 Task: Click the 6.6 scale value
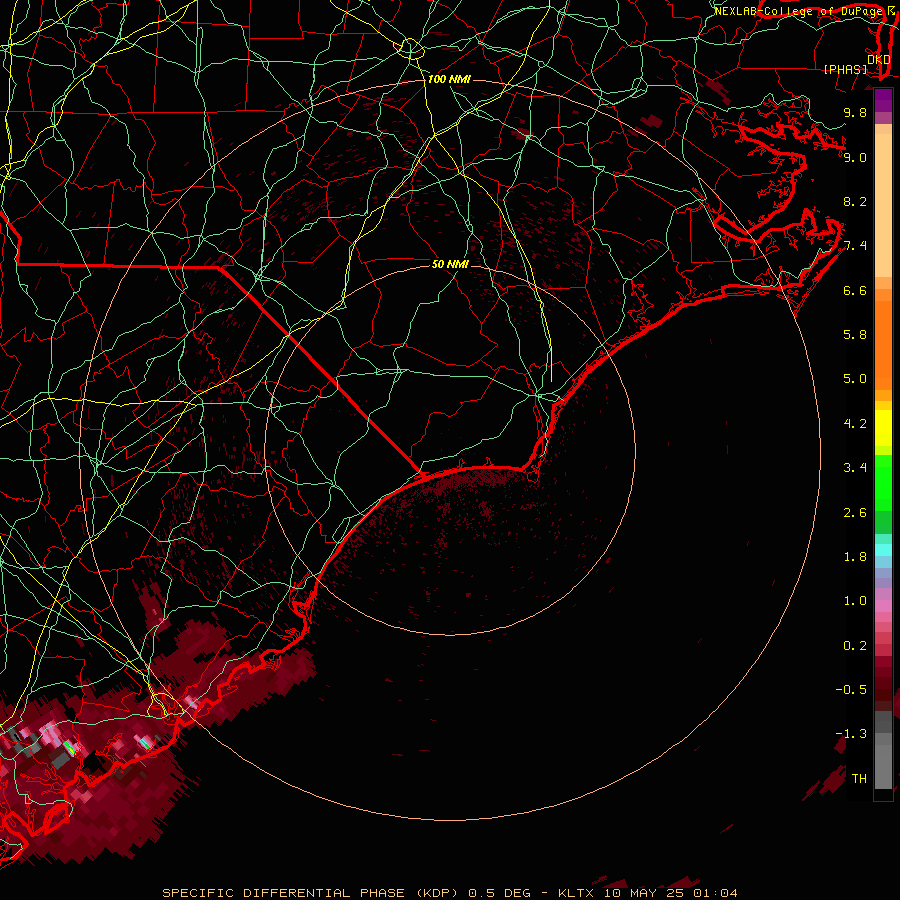click(855, 290)
